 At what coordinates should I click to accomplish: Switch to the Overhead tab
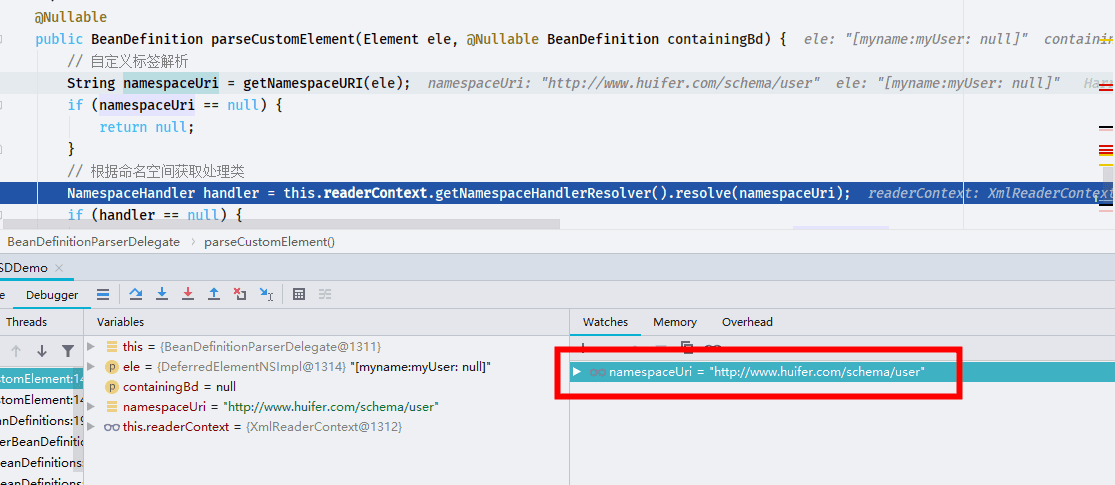[x=747, y=322]
